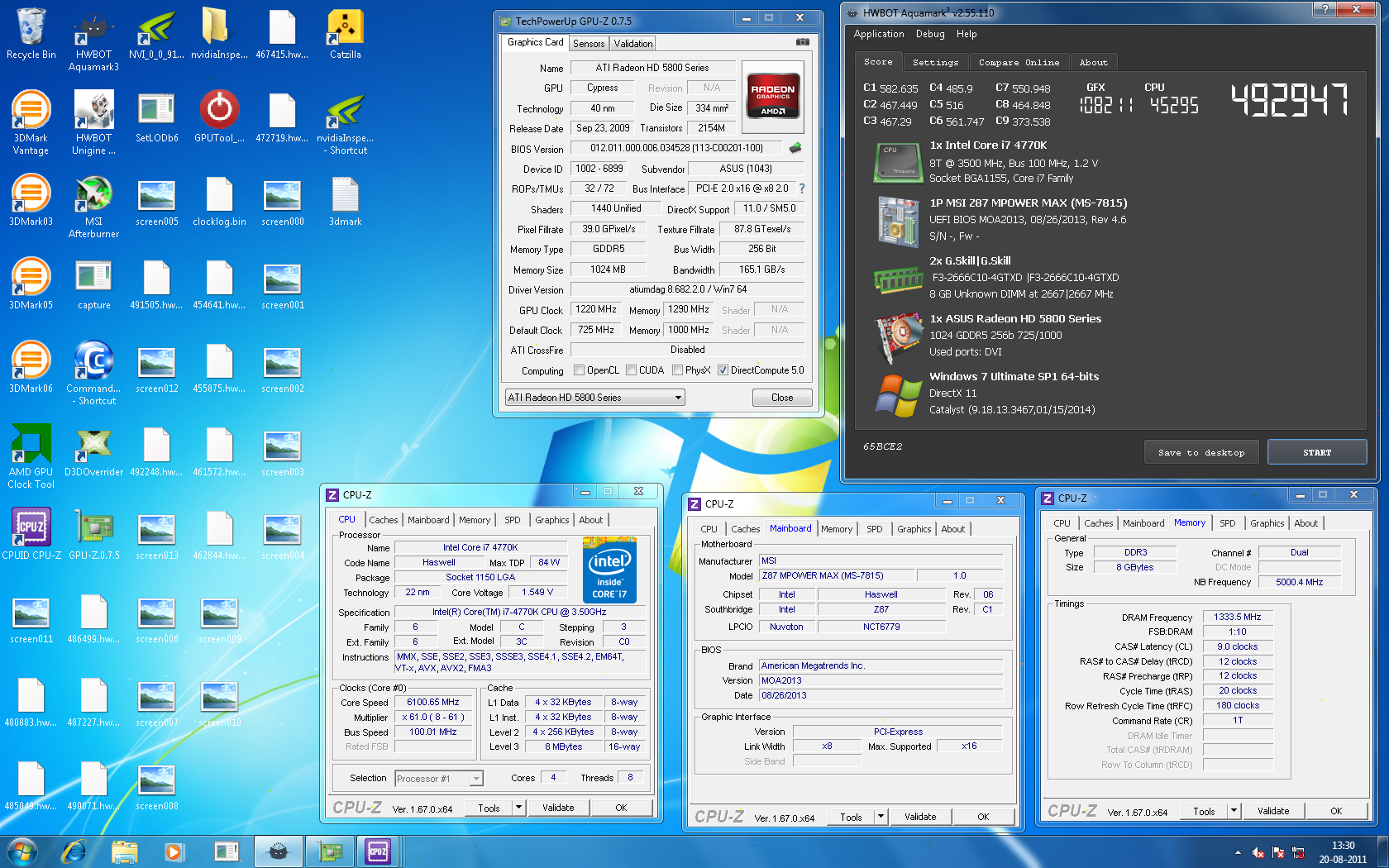Image resolution: width=1389 pixels, height=868 pixels.
Task: Click the volume icon in the system tray
Action: tap(1258, 852)
